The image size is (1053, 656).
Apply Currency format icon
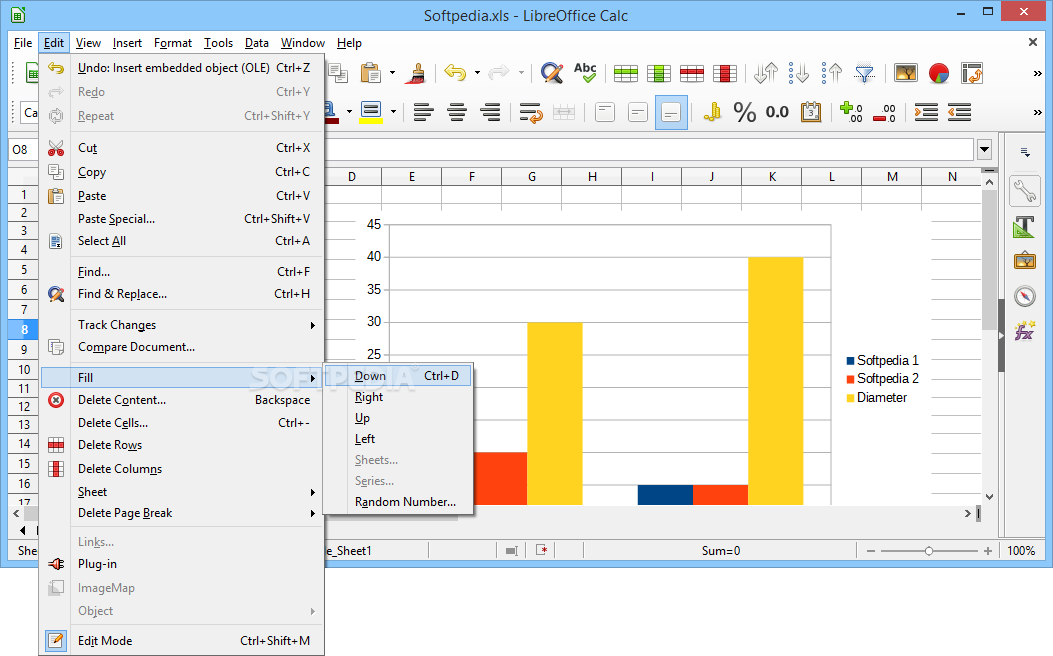pos(712,111)
